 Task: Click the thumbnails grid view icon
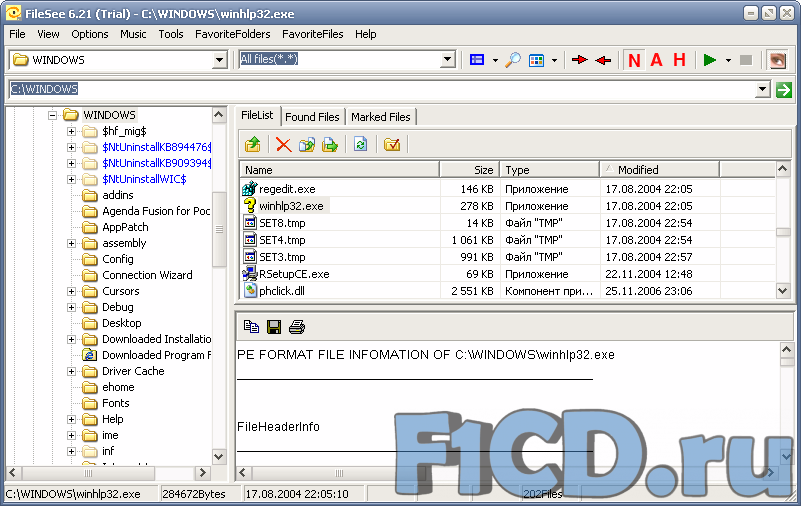click(536, 60)
